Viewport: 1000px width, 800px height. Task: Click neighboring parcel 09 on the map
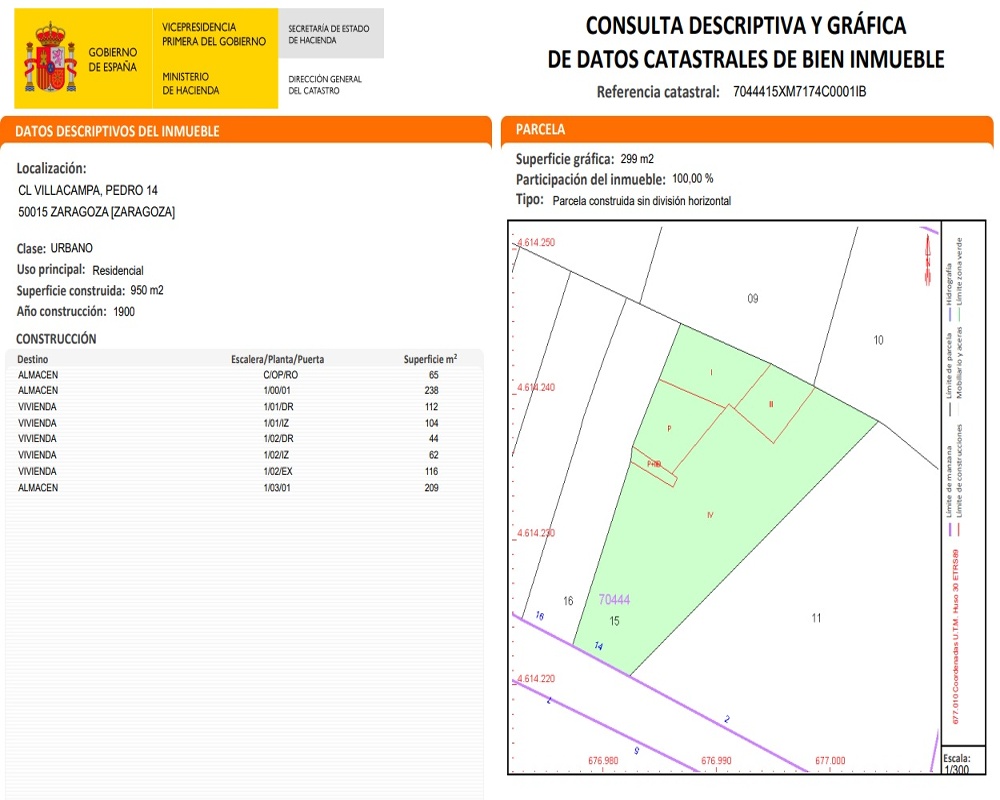point(753,298)
